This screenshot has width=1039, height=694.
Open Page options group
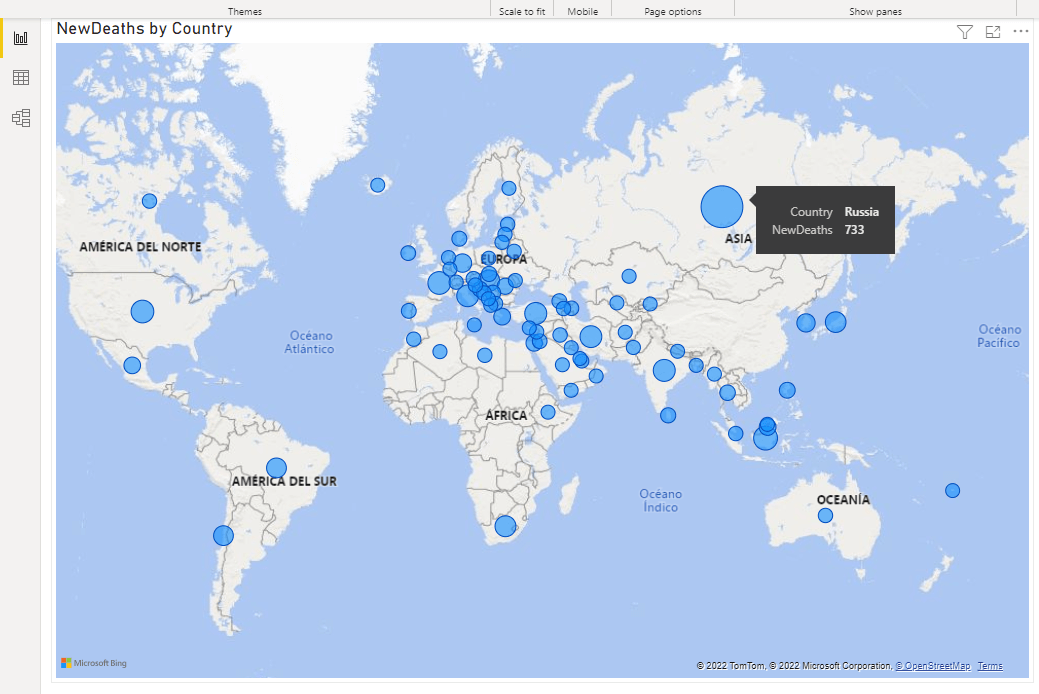pyautogui.click(x=673, y=11)
